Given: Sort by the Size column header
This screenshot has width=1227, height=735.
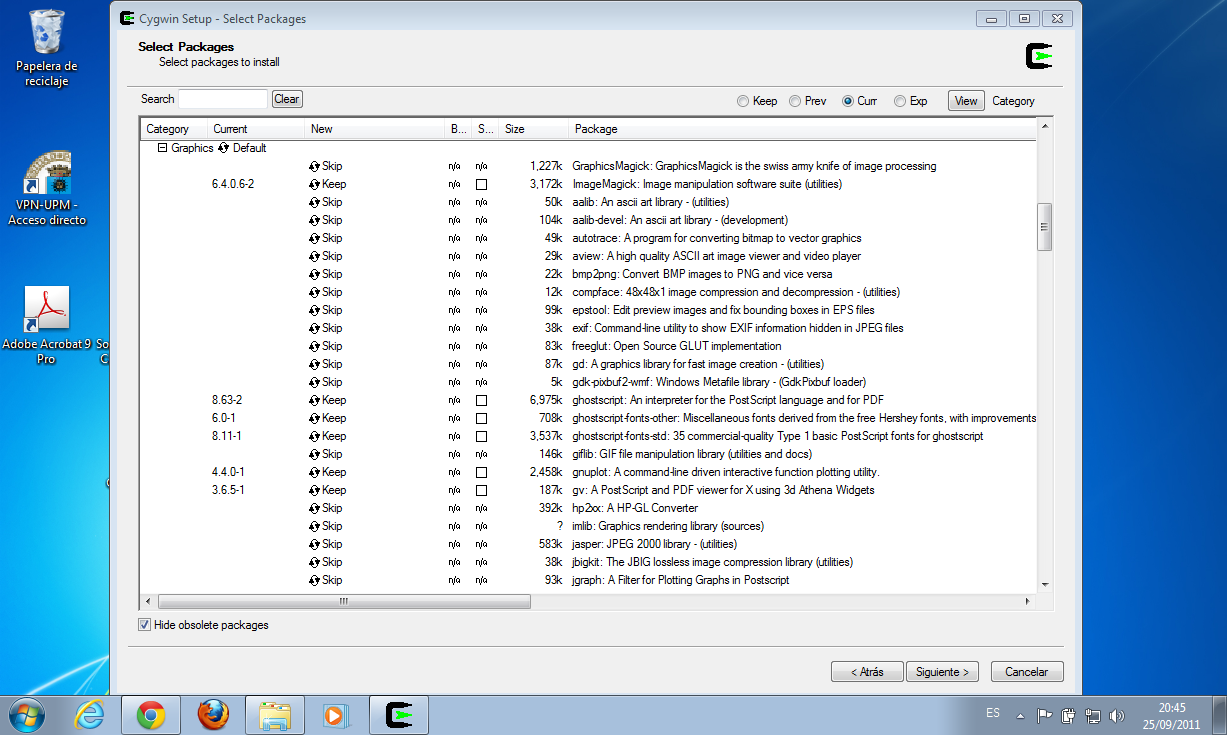Looking at the screenshot, I should click(533, 129).
